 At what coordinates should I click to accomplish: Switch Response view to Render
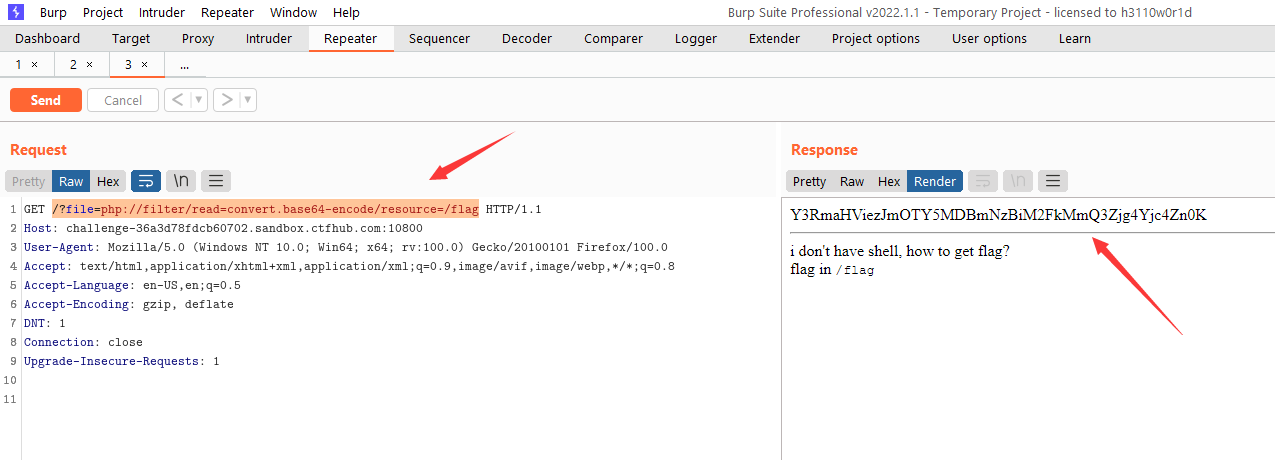935,181
